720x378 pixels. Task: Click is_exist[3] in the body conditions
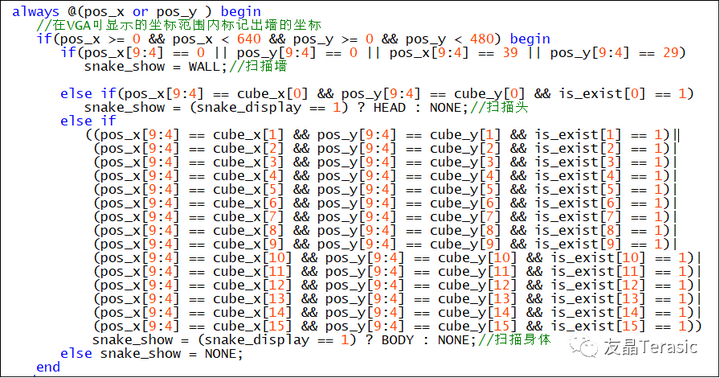[x=578, y=162]
